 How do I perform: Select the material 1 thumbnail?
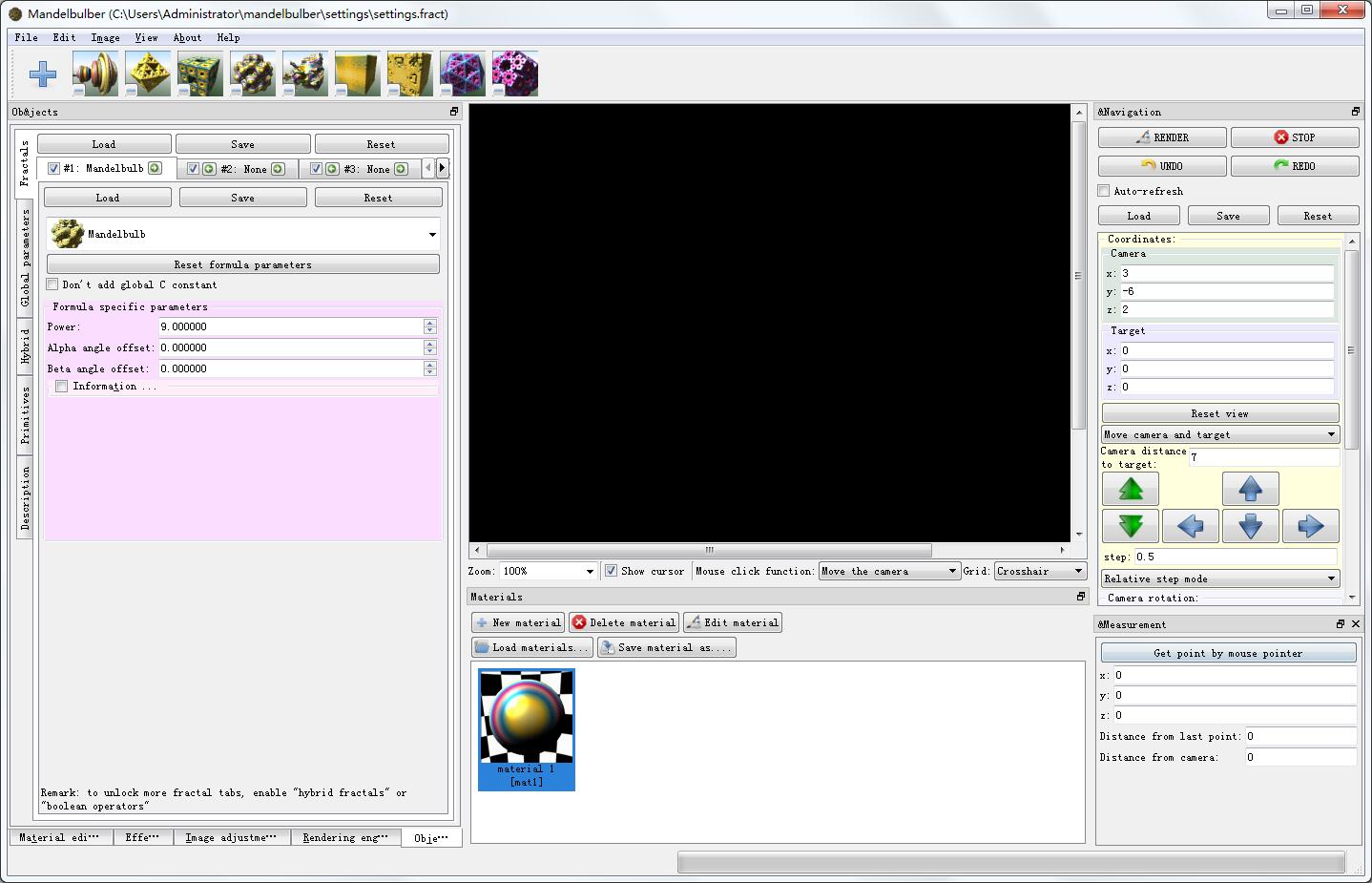tap(527, 729)
